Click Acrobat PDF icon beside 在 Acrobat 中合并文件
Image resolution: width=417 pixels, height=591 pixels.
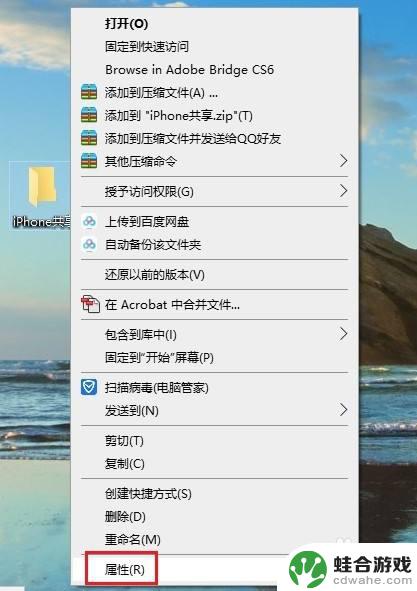90,304
